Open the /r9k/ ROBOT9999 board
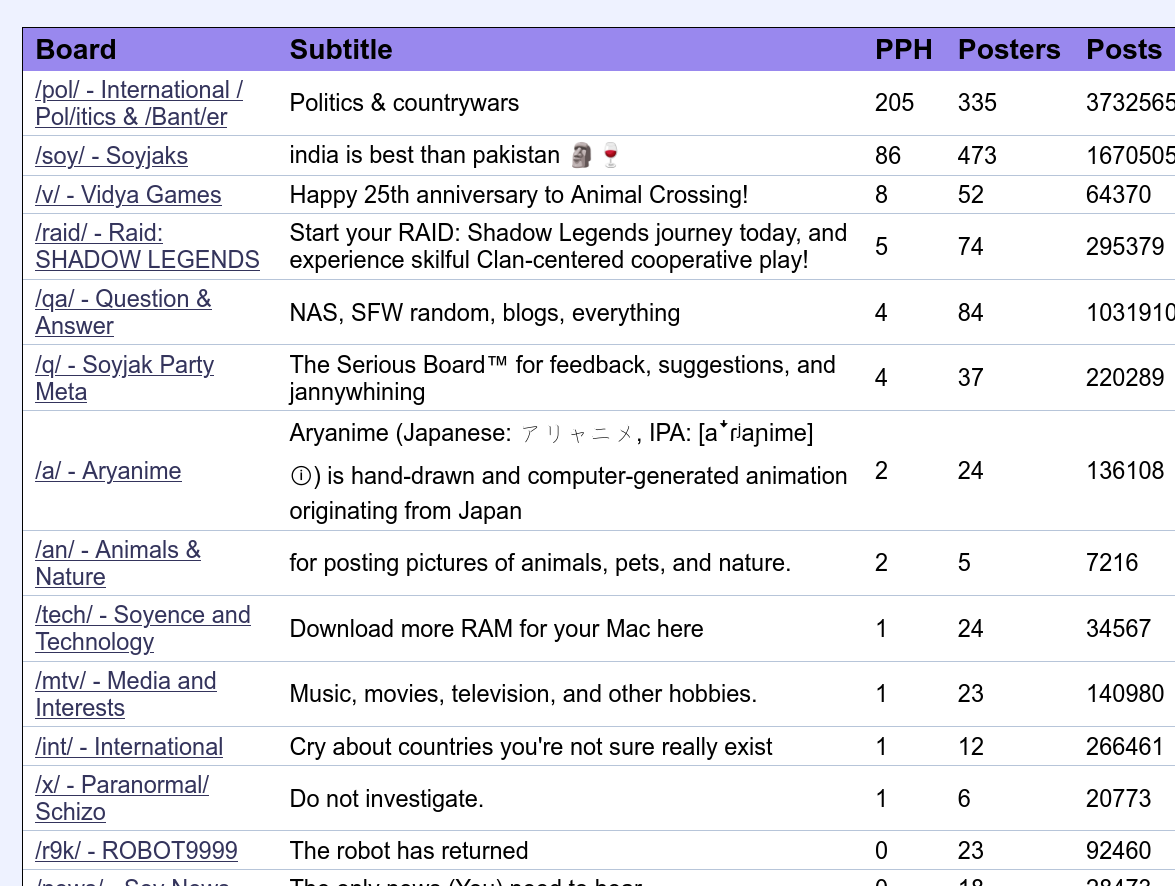 tap(136, 851)
